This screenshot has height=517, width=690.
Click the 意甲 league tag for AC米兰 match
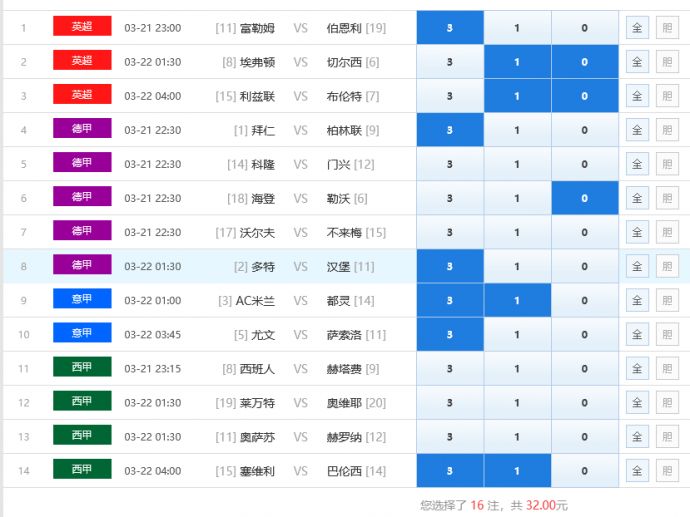tap(82, 299)
